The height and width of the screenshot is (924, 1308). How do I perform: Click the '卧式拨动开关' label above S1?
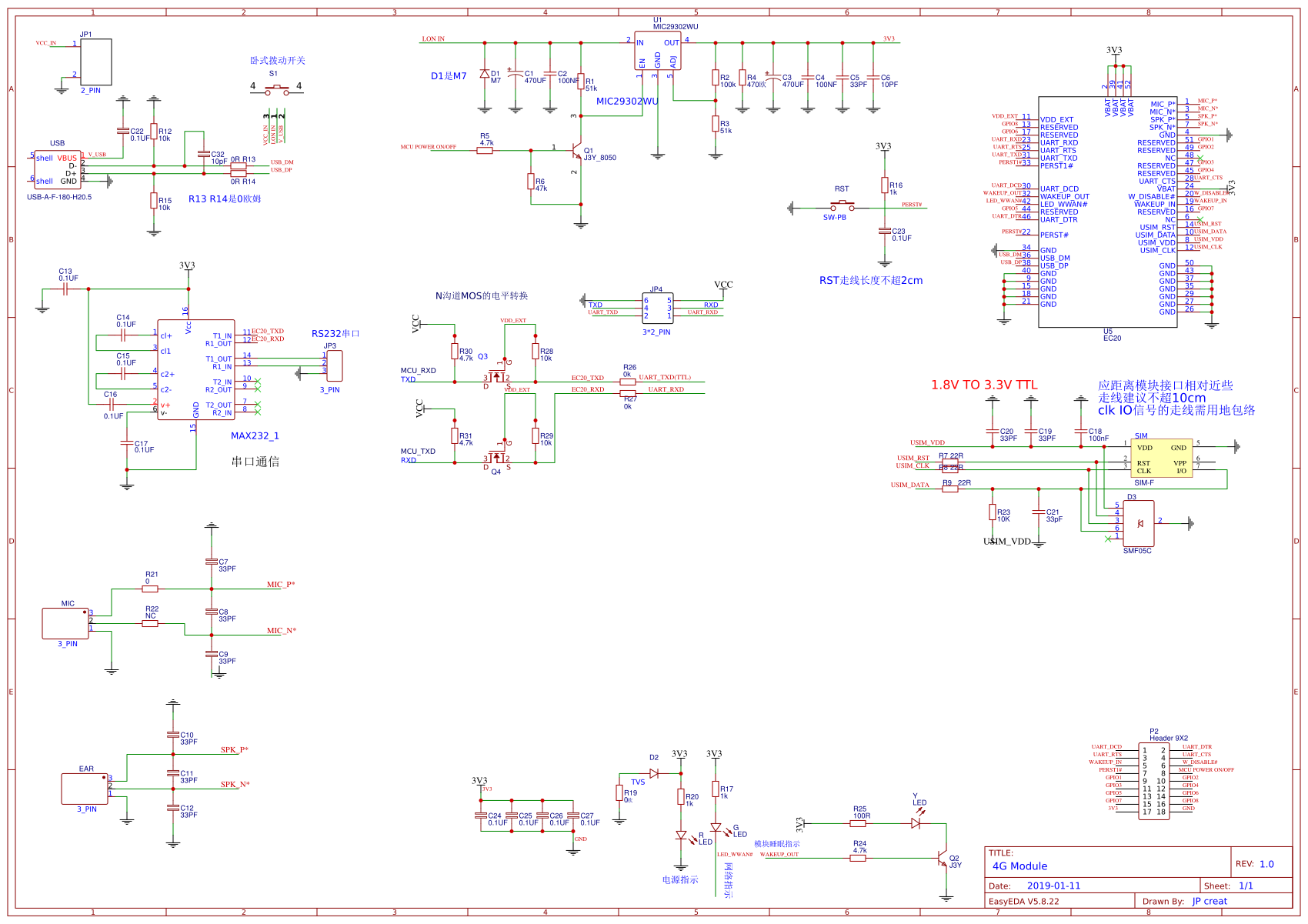277,61
